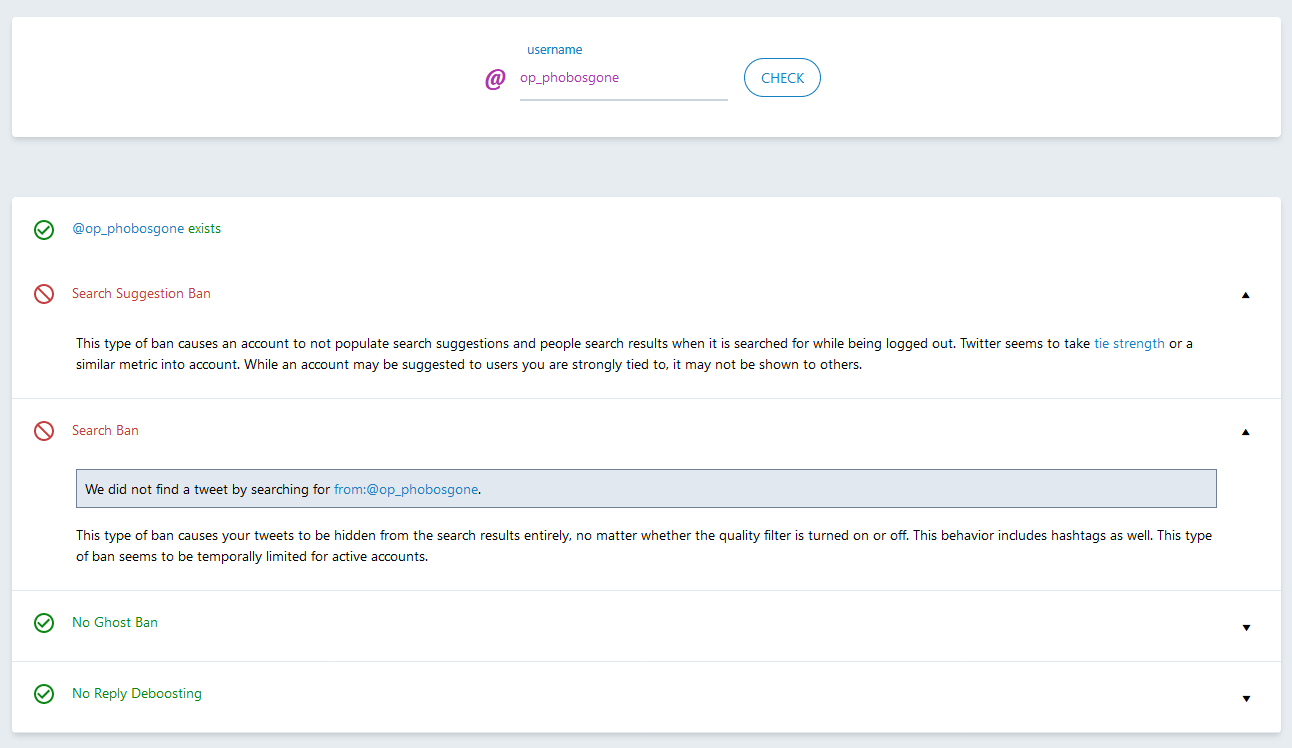Click the purple @ symbol icon
This screenshot has height=748, width=1292.
point(495,79)
